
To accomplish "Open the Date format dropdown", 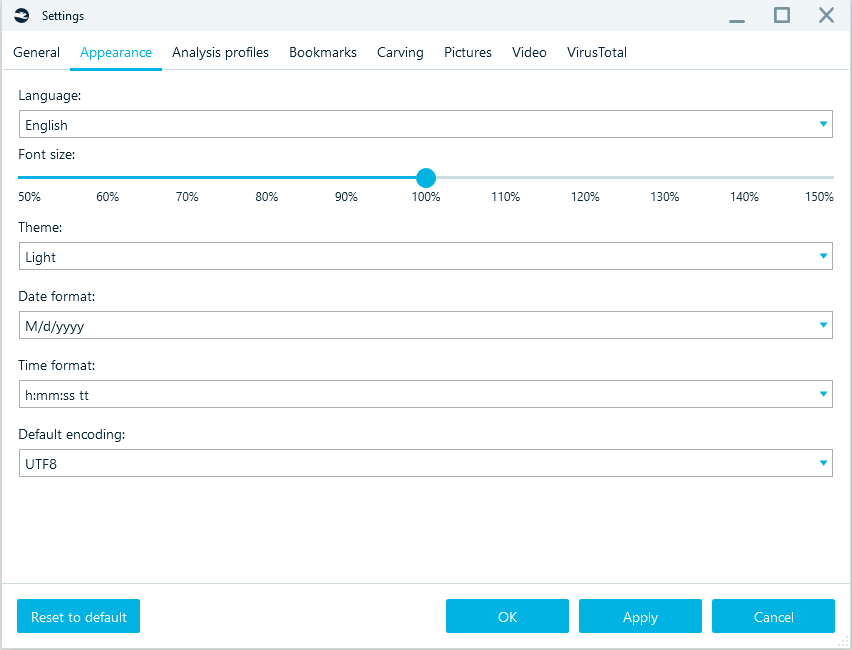I will (x=426, y=326).
